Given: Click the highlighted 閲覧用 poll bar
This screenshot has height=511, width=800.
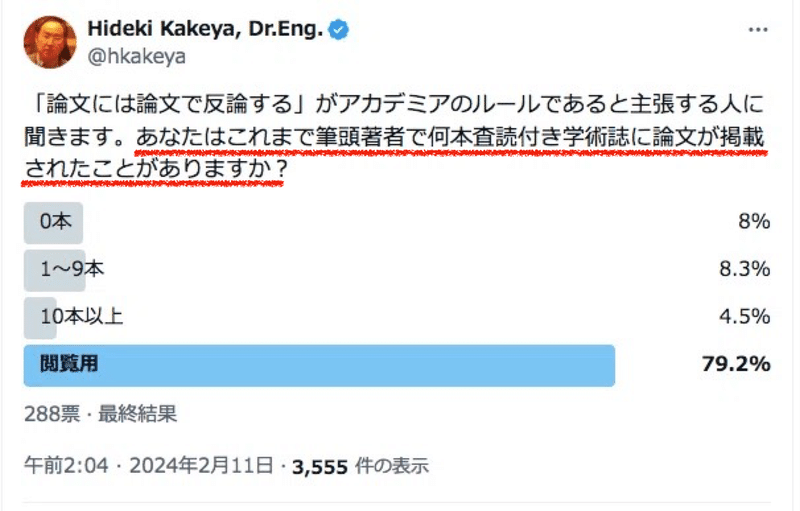Looking at the screenshot, I should point(318,364).
